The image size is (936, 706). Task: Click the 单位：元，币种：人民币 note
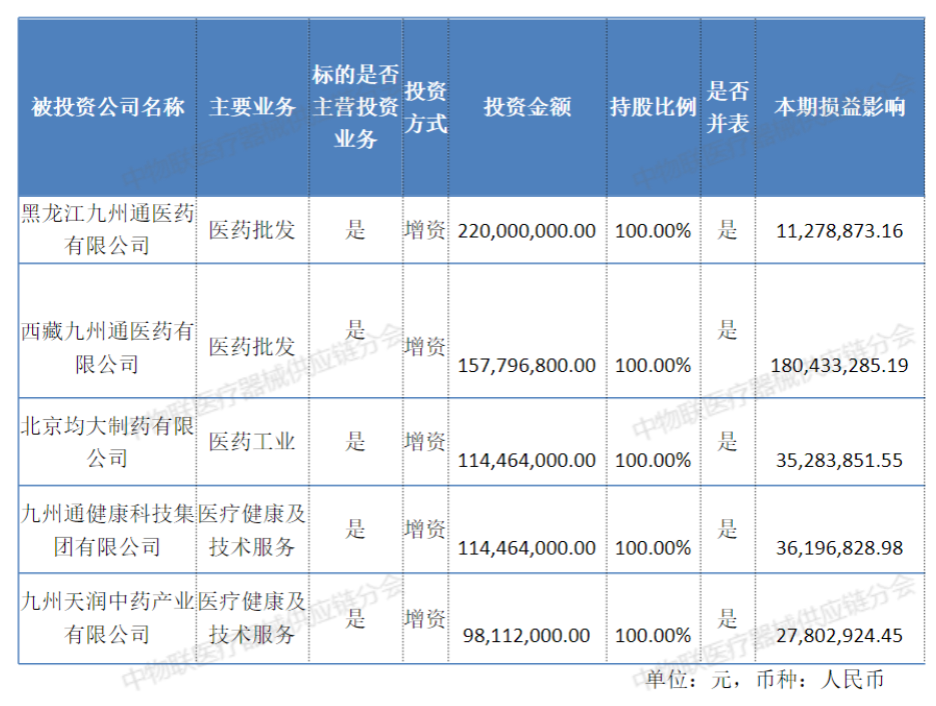765,680
